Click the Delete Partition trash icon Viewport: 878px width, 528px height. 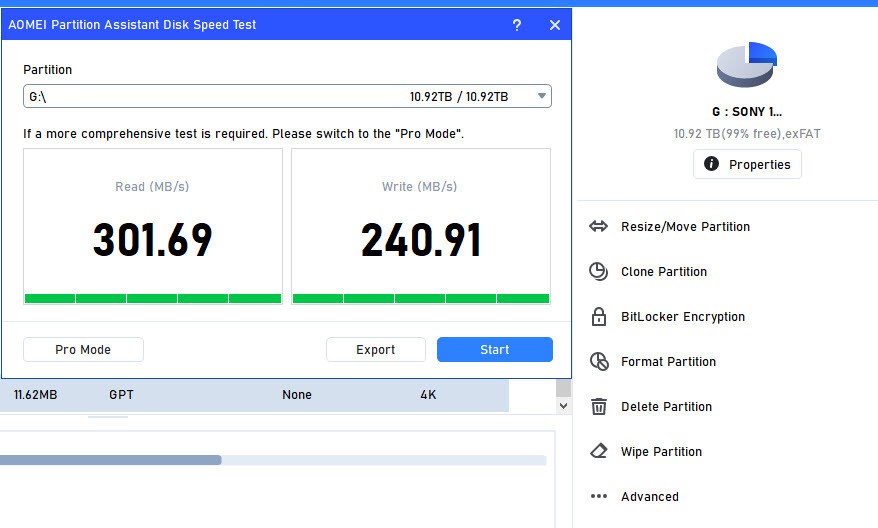598,407
